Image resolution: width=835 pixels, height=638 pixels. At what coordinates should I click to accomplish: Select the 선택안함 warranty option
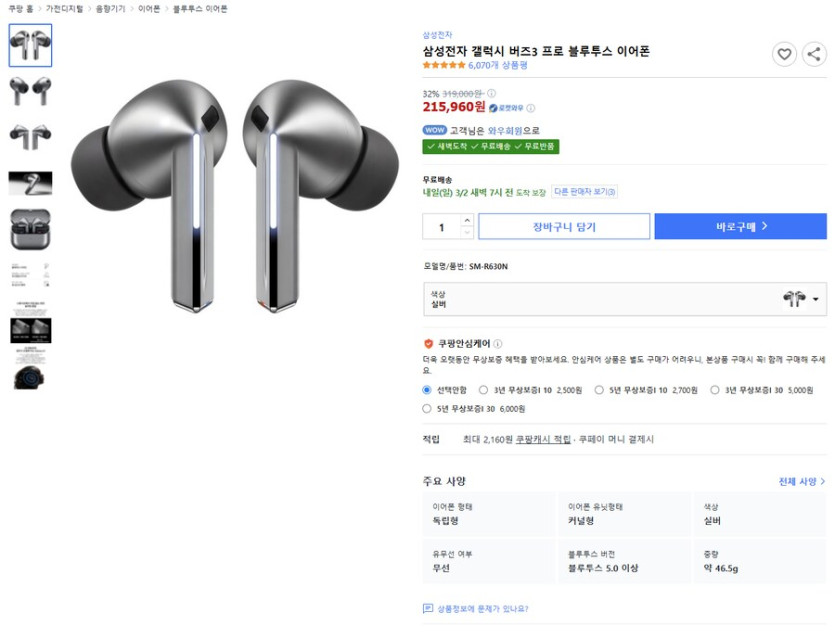point(427,390)
